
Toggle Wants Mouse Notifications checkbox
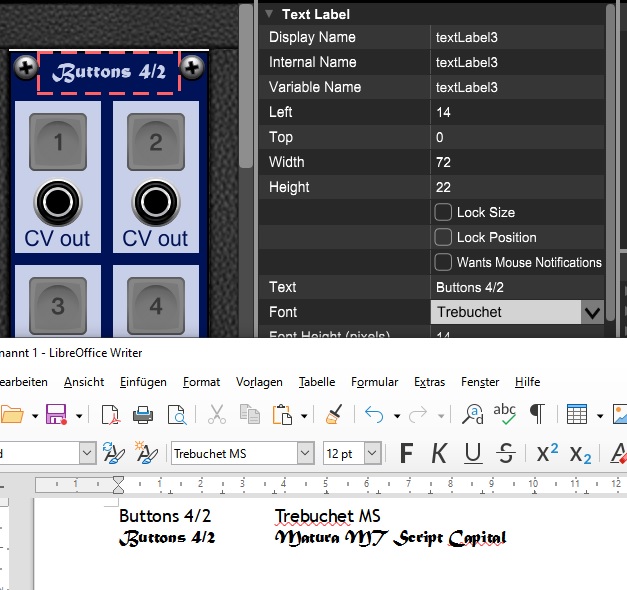(443, 262)
